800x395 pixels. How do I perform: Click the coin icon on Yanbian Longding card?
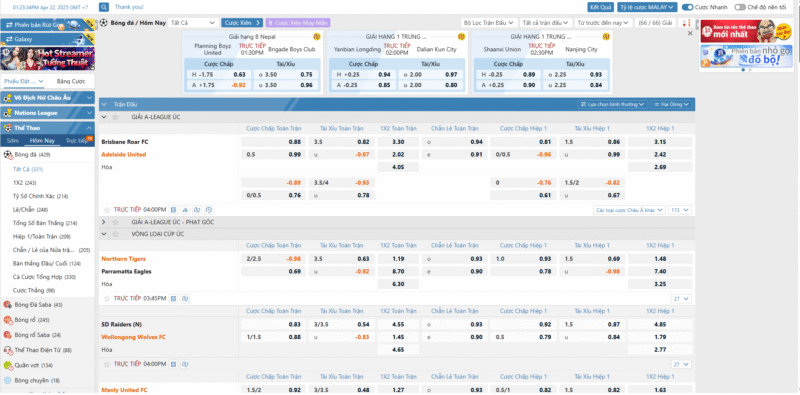461,37
